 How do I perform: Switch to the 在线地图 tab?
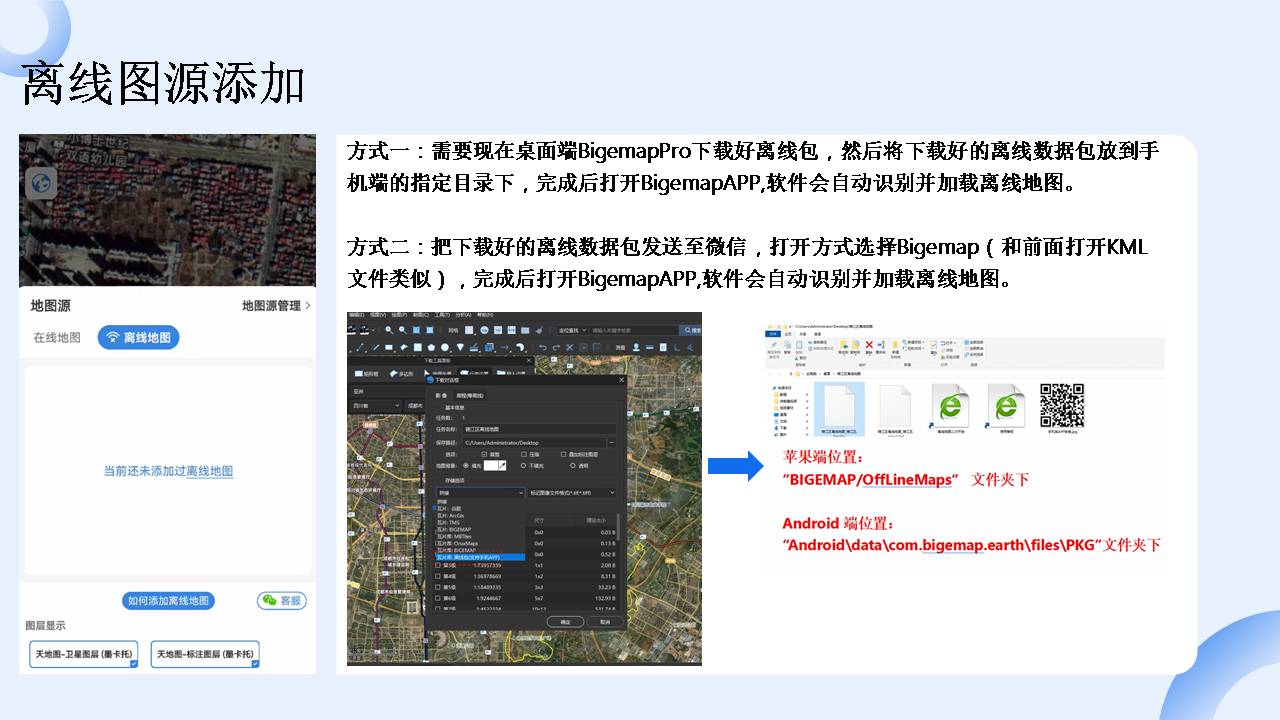coord(57,338)
